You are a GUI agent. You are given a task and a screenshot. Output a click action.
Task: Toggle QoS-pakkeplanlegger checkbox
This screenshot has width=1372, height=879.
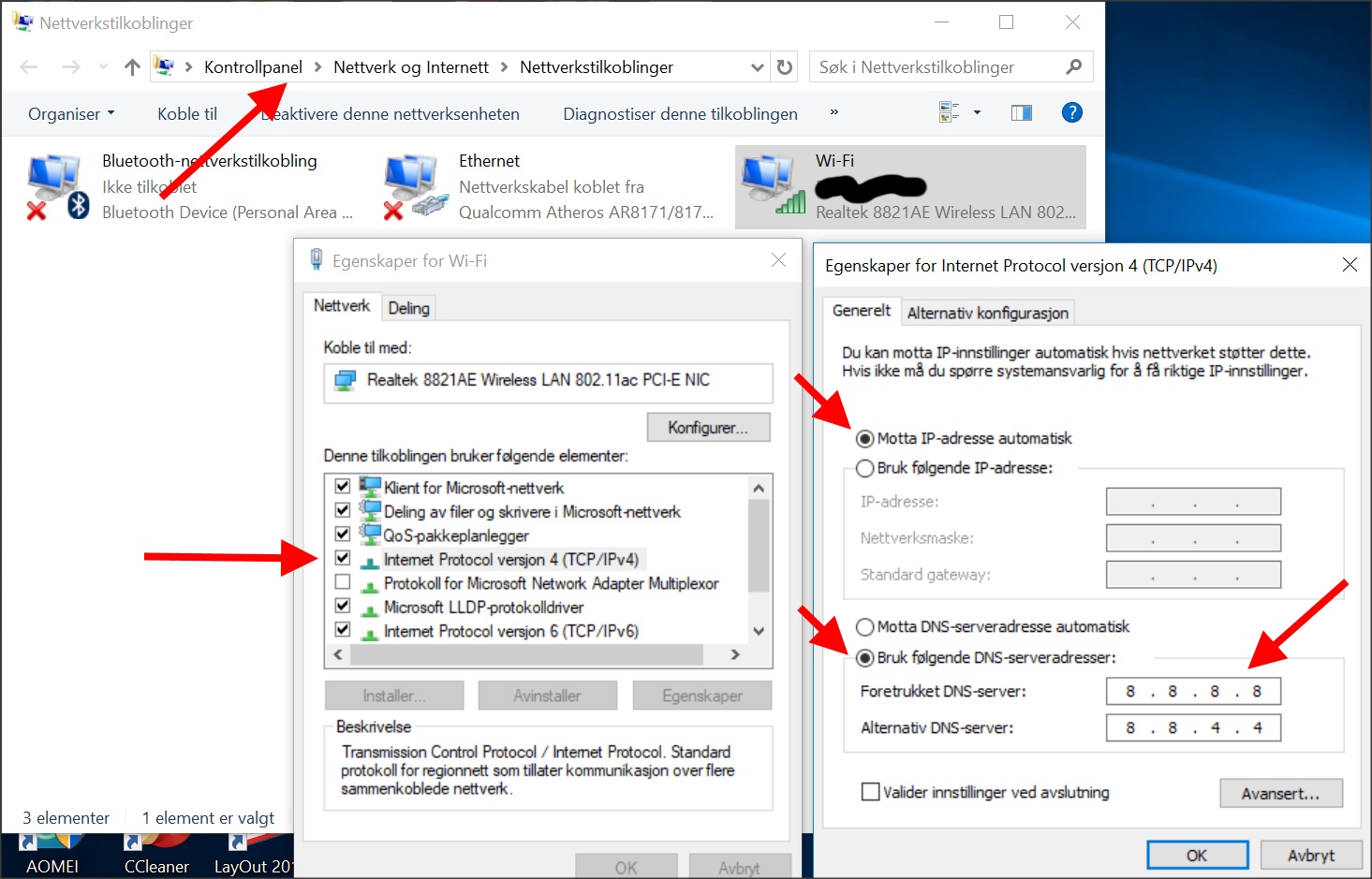click(343, 535)
